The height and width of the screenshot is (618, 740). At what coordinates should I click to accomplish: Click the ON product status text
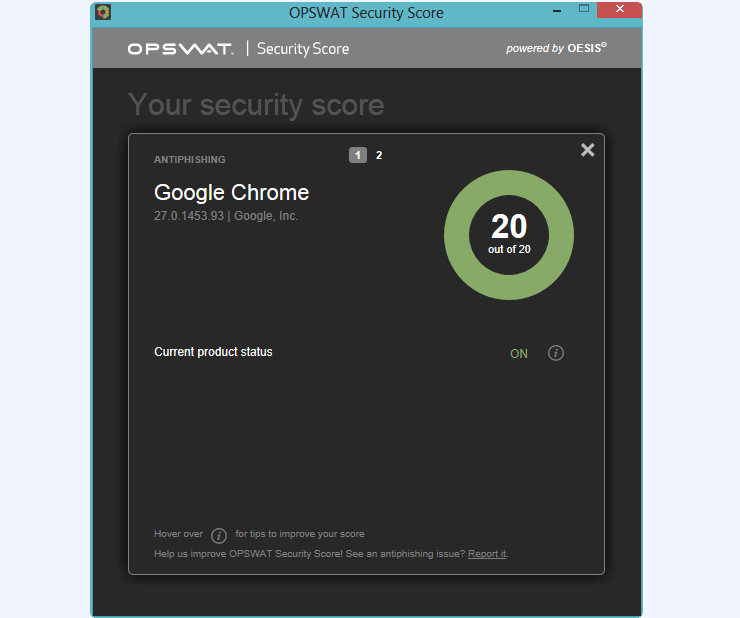[519, 354]
